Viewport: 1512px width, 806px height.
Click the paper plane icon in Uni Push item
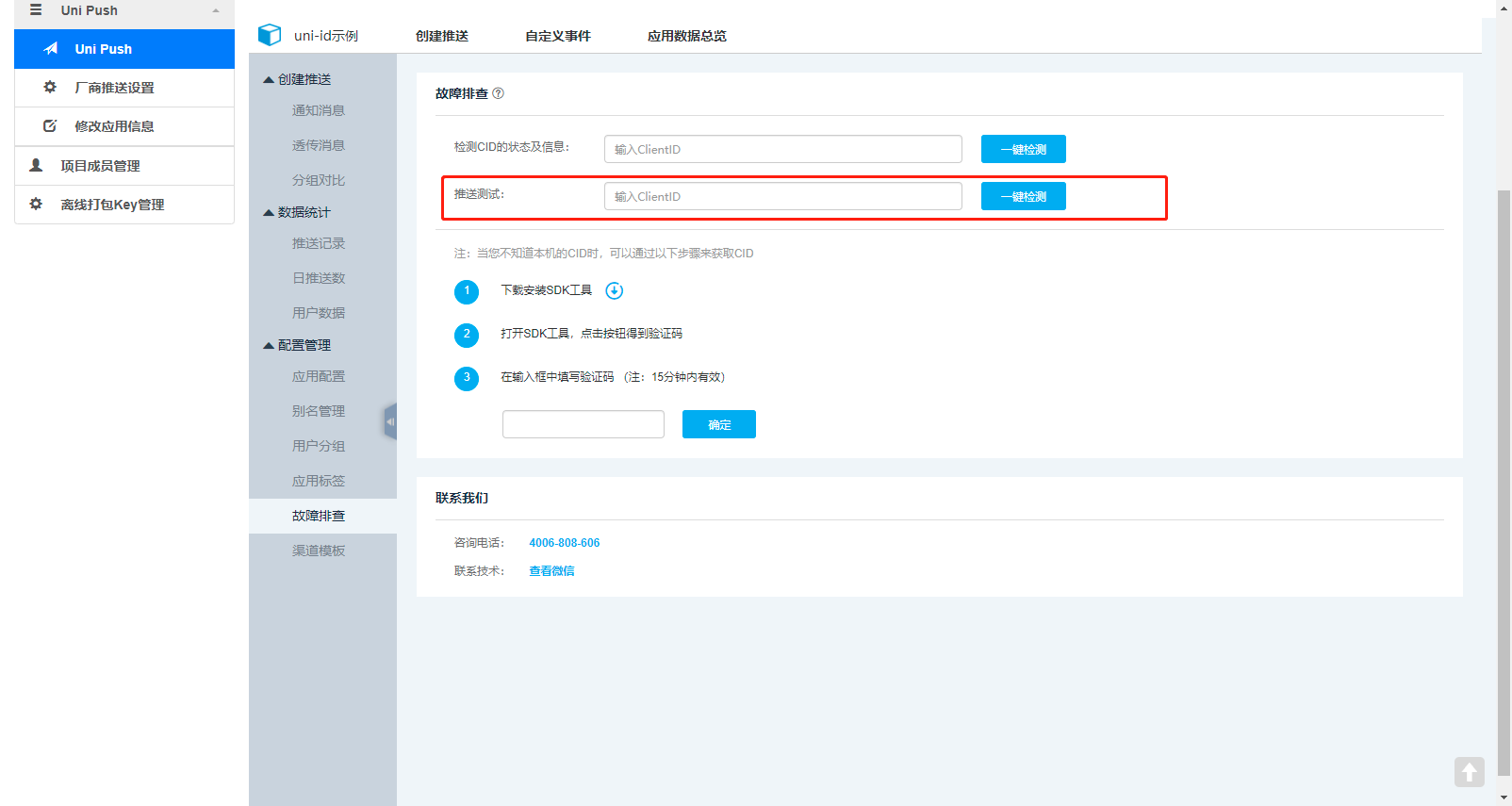click(51, 48)
